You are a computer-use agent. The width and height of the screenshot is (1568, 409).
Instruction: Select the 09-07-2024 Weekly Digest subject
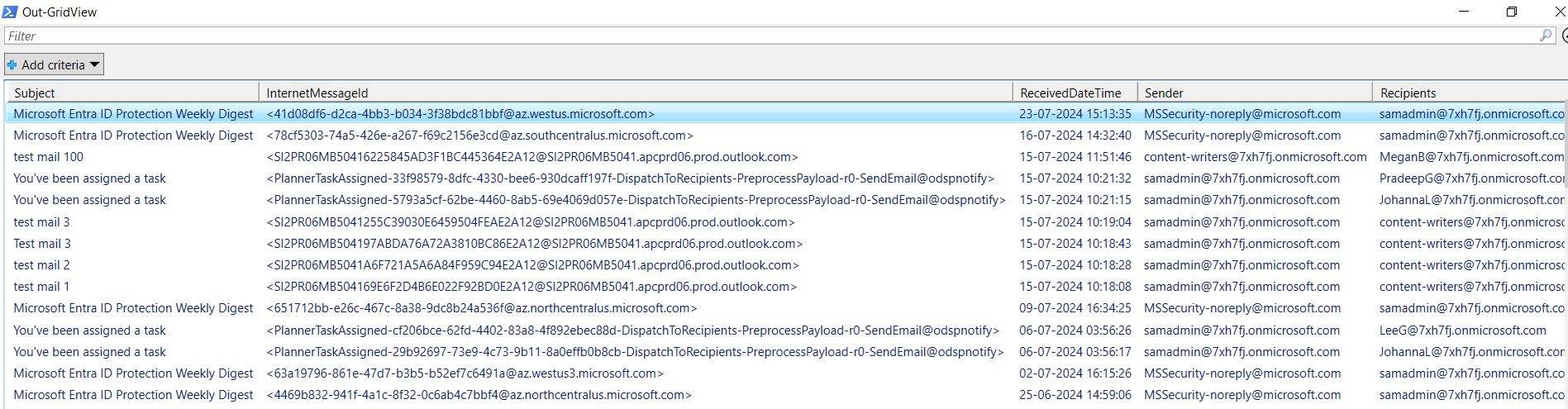[133, 308]
